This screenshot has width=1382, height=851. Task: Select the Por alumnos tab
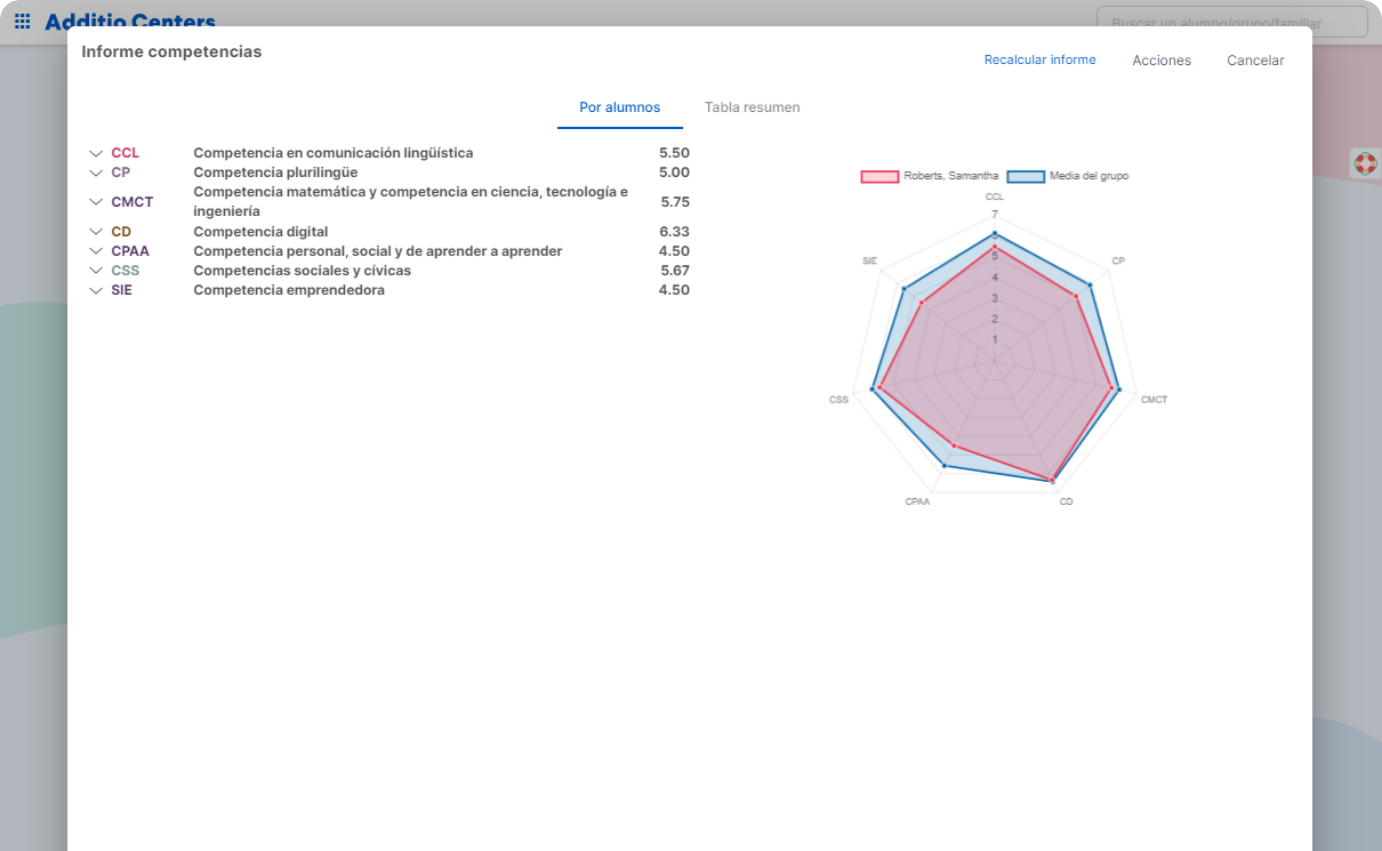619,107
